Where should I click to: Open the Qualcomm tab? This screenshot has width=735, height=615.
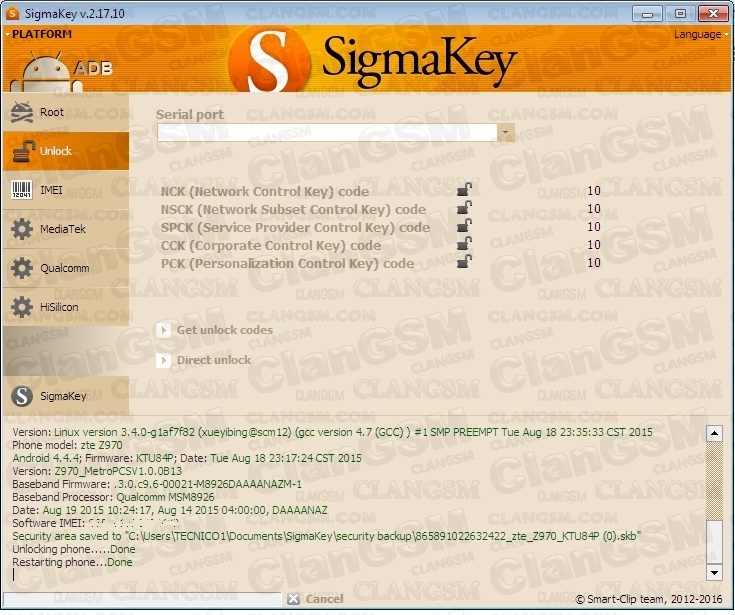[x=66, y=268]
